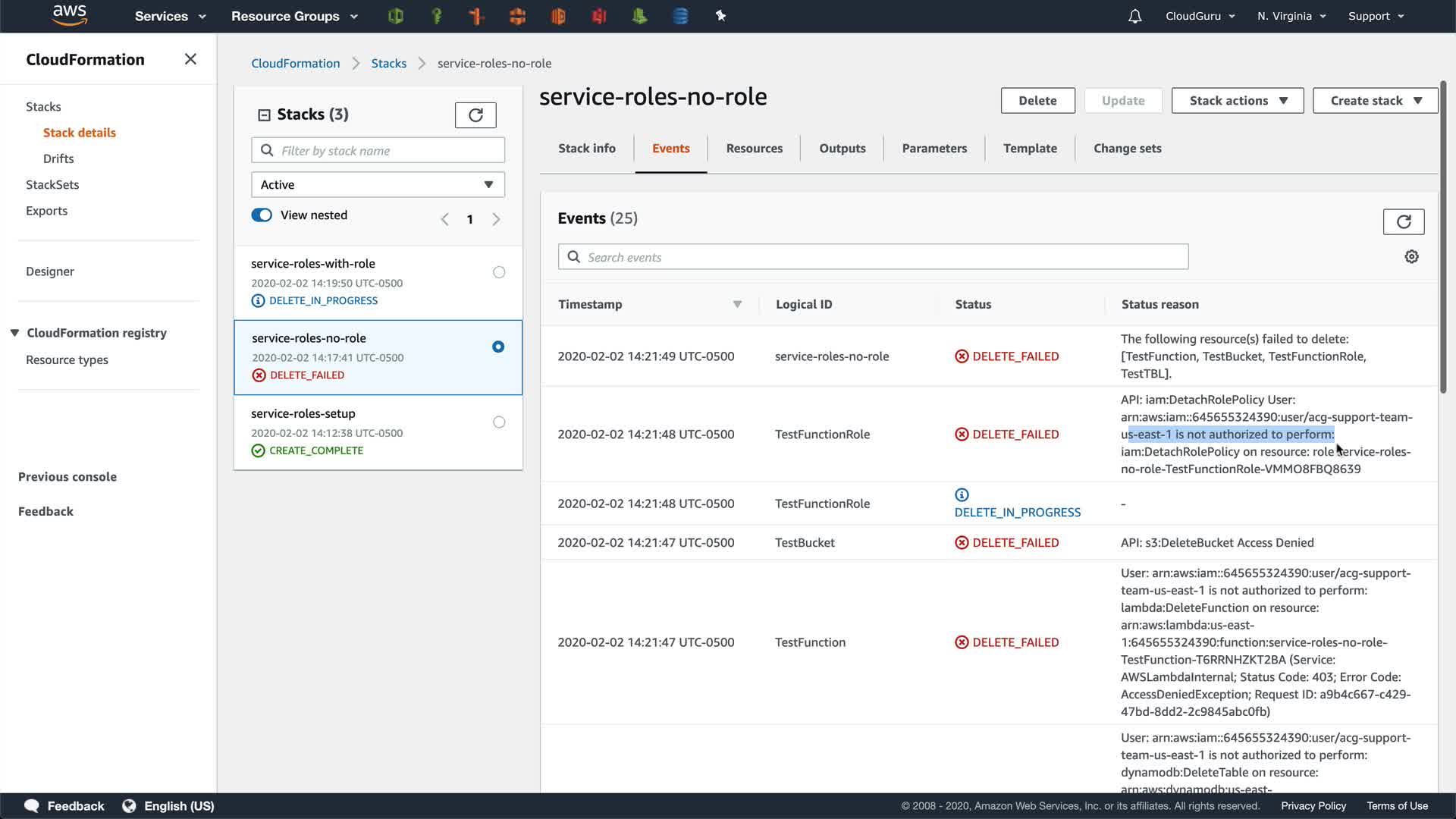Refresh the events list
Image resolution: width=1456 pixels, height=819 pixels.
(1403, 221)
